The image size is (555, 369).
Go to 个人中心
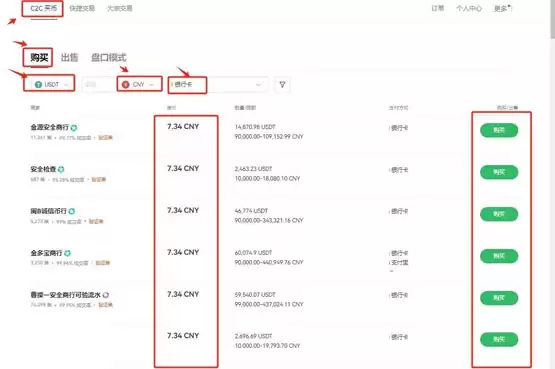pos(469,8)
